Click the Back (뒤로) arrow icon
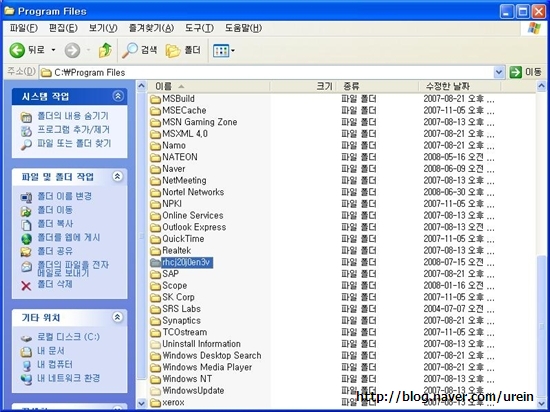The height and width of the screenshot is (412, 550). [x=17, y=50]
